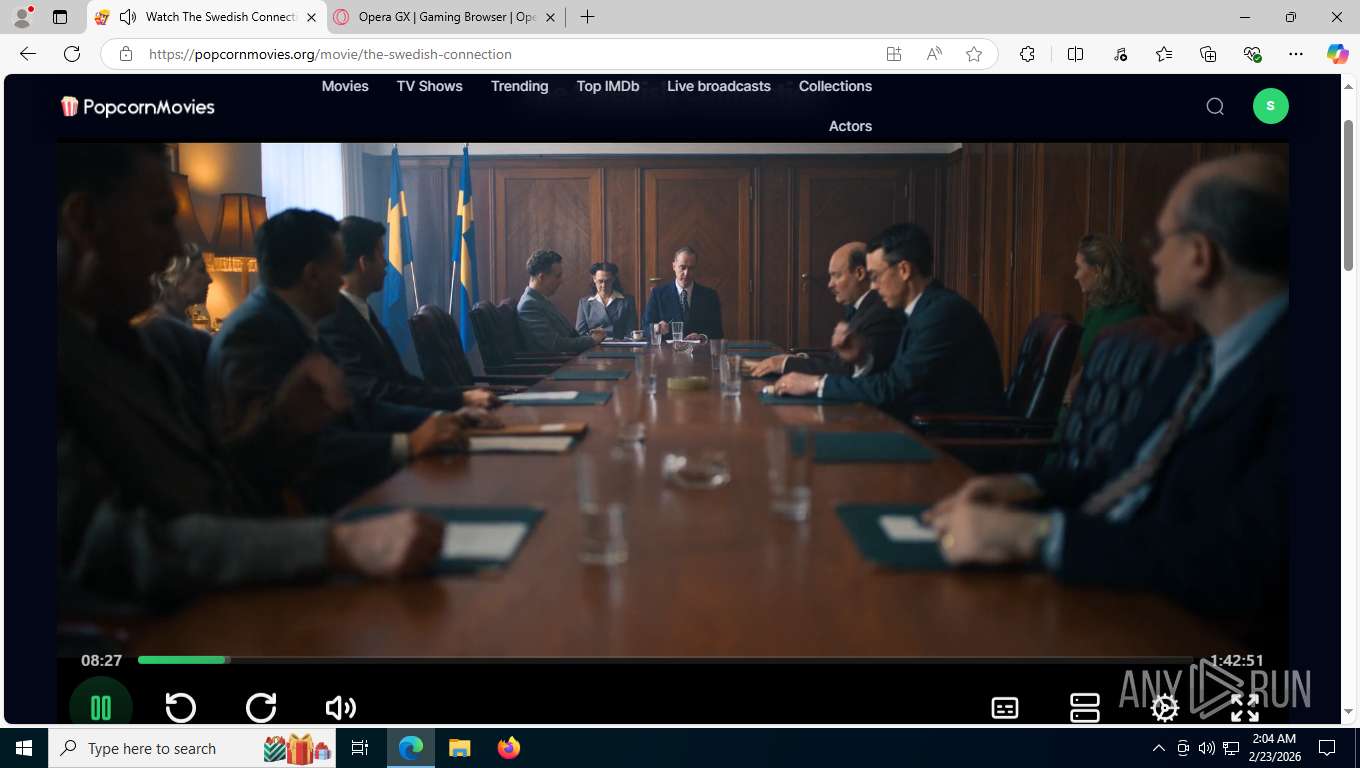Toggle Split screen view
1360x768 pixels.
pos(1075,54)
